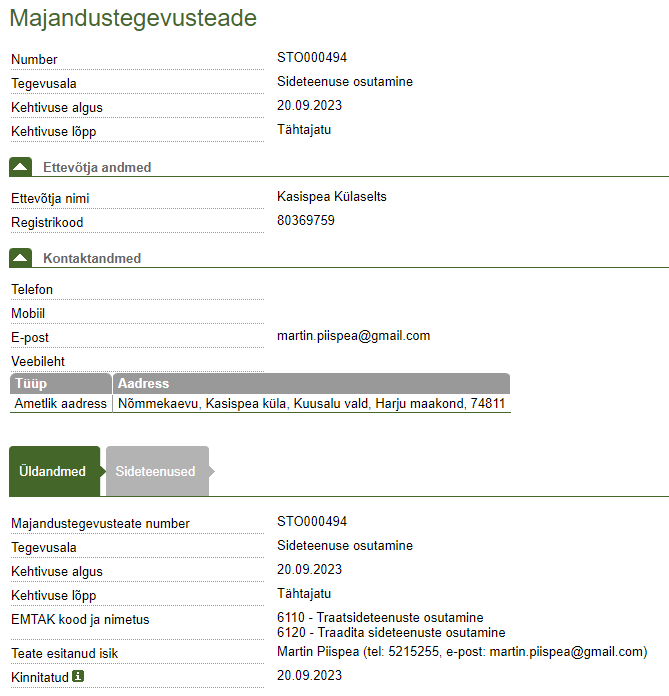The image size is (669, 696).
Task: Collapse the Kontaktandmed section arrow
Action: [x=20, y=258]
